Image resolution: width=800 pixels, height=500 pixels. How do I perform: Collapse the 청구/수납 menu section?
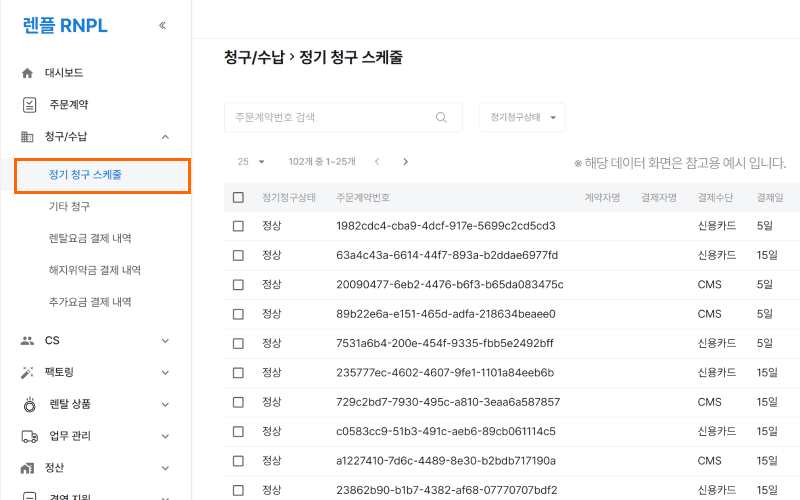(x=165, y=137)
